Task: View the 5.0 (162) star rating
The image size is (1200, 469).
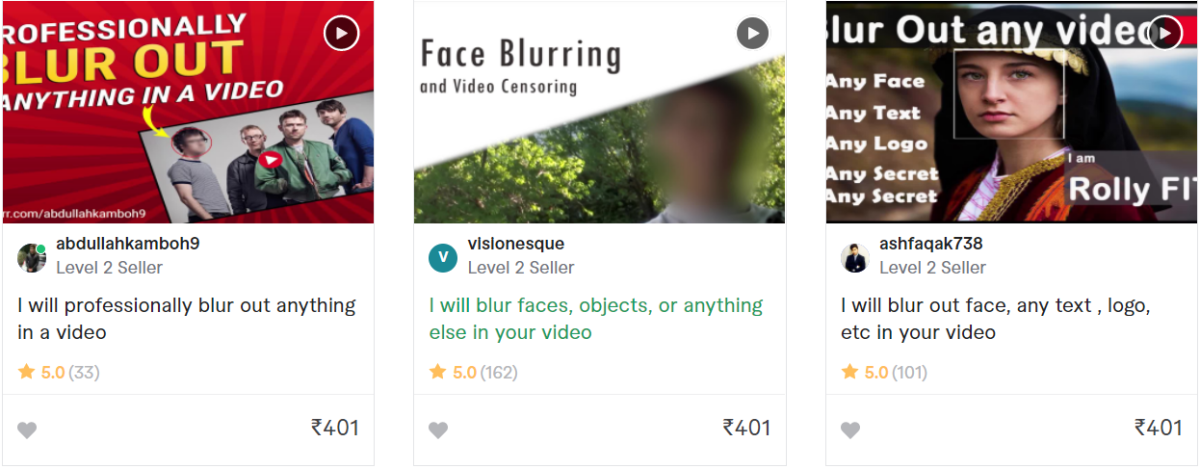Action: [x=473, y=373]
